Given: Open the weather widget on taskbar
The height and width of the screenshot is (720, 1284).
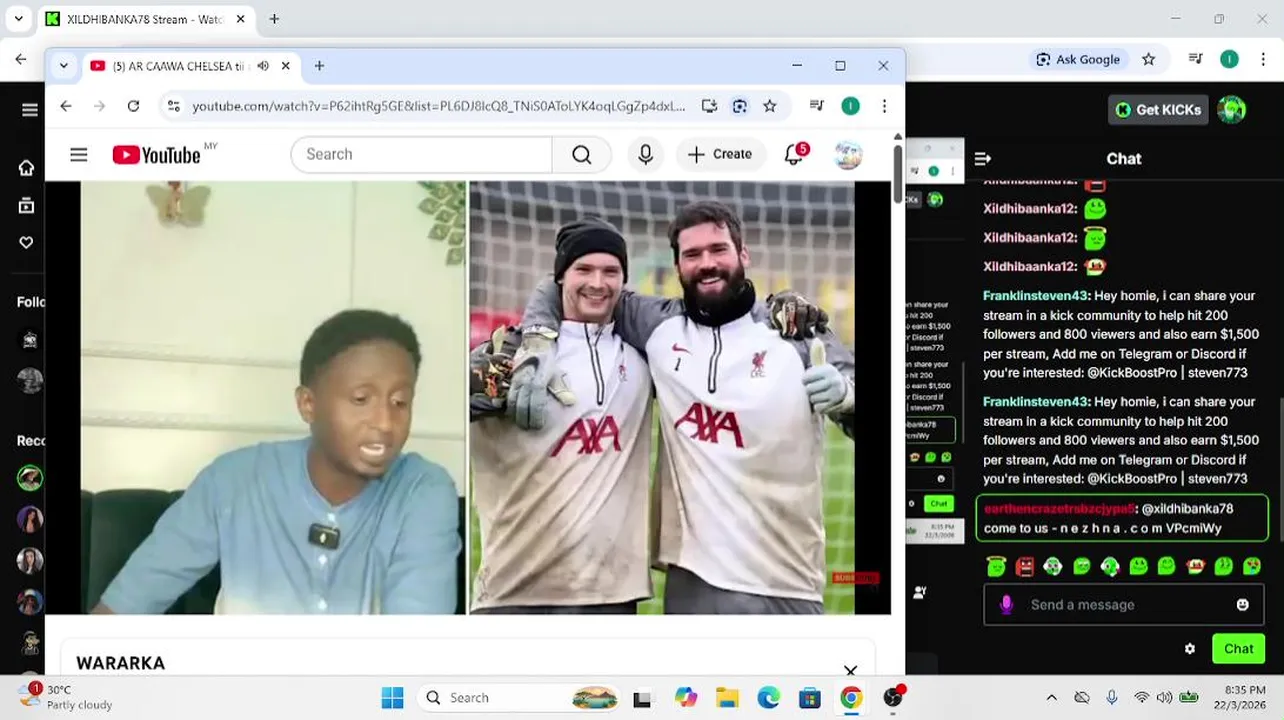Looking at the screenshot, I should tap(68, 698).
